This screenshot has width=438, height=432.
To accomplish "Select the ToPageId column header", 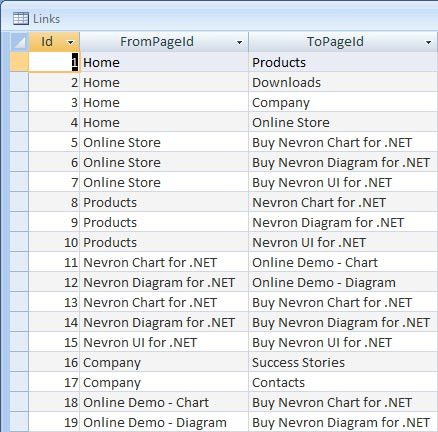I will click(343, 42).
